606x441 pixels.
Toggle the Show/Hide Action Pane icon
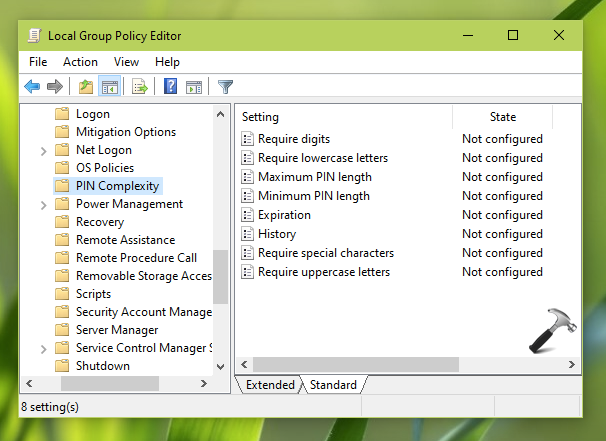click(194, 87)
